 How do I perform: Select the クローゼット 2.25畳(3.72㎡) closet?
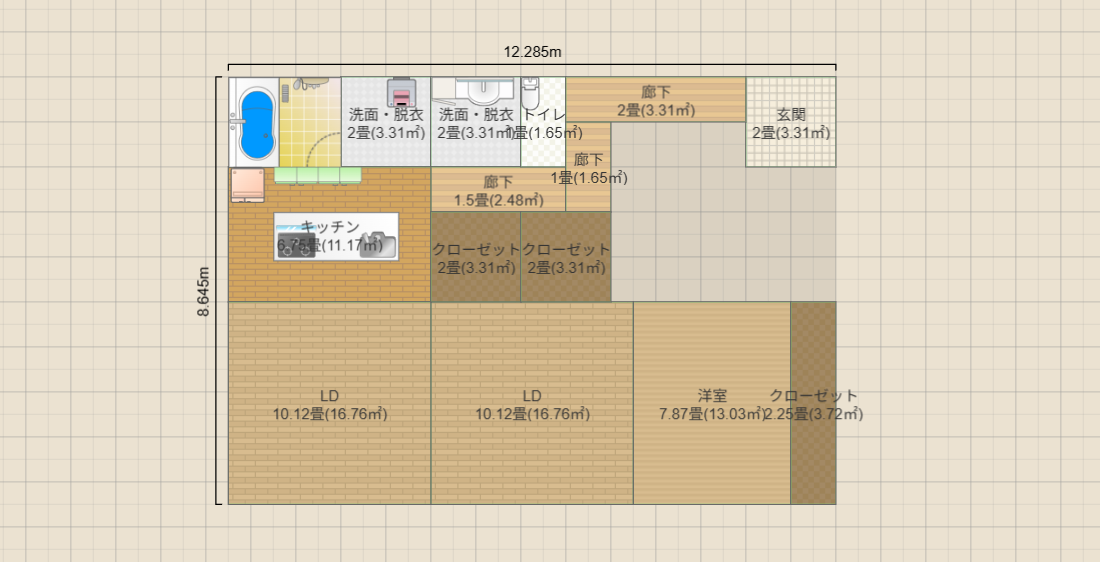click(x=813, y=403)
